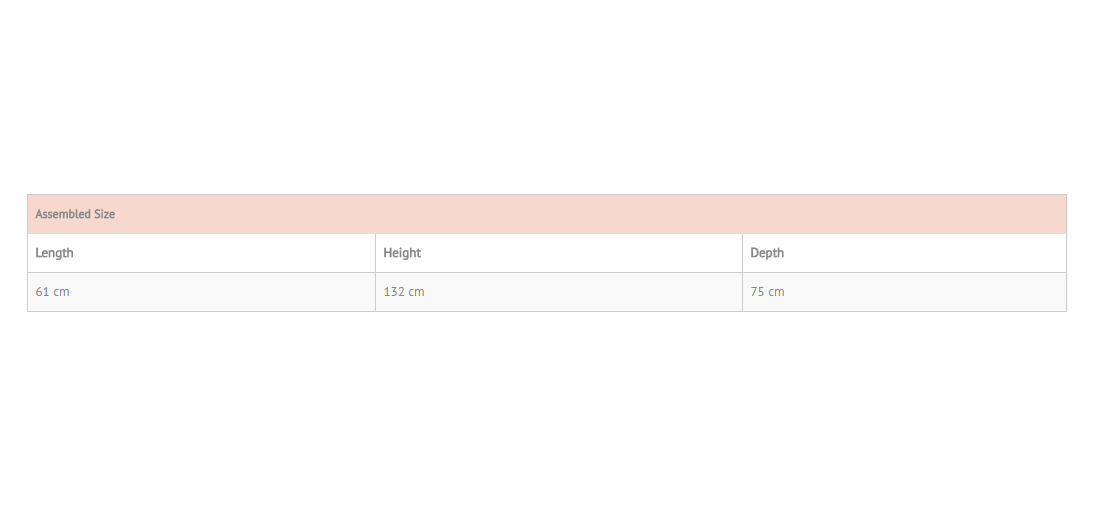Viewport: 1093px width, 512px height.
Task: Click the divider between Length and Height headers
Action: click(375, 253)
